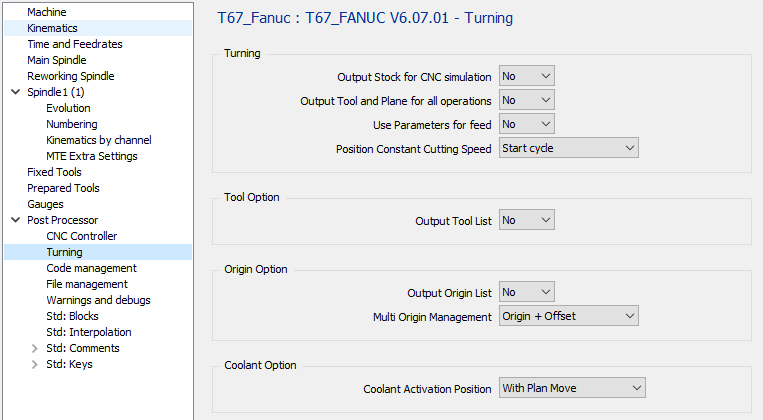This screenshot has height=420, width=763.
Task: Collapse the Spindle1 (1) tree node
Action: 15,92
